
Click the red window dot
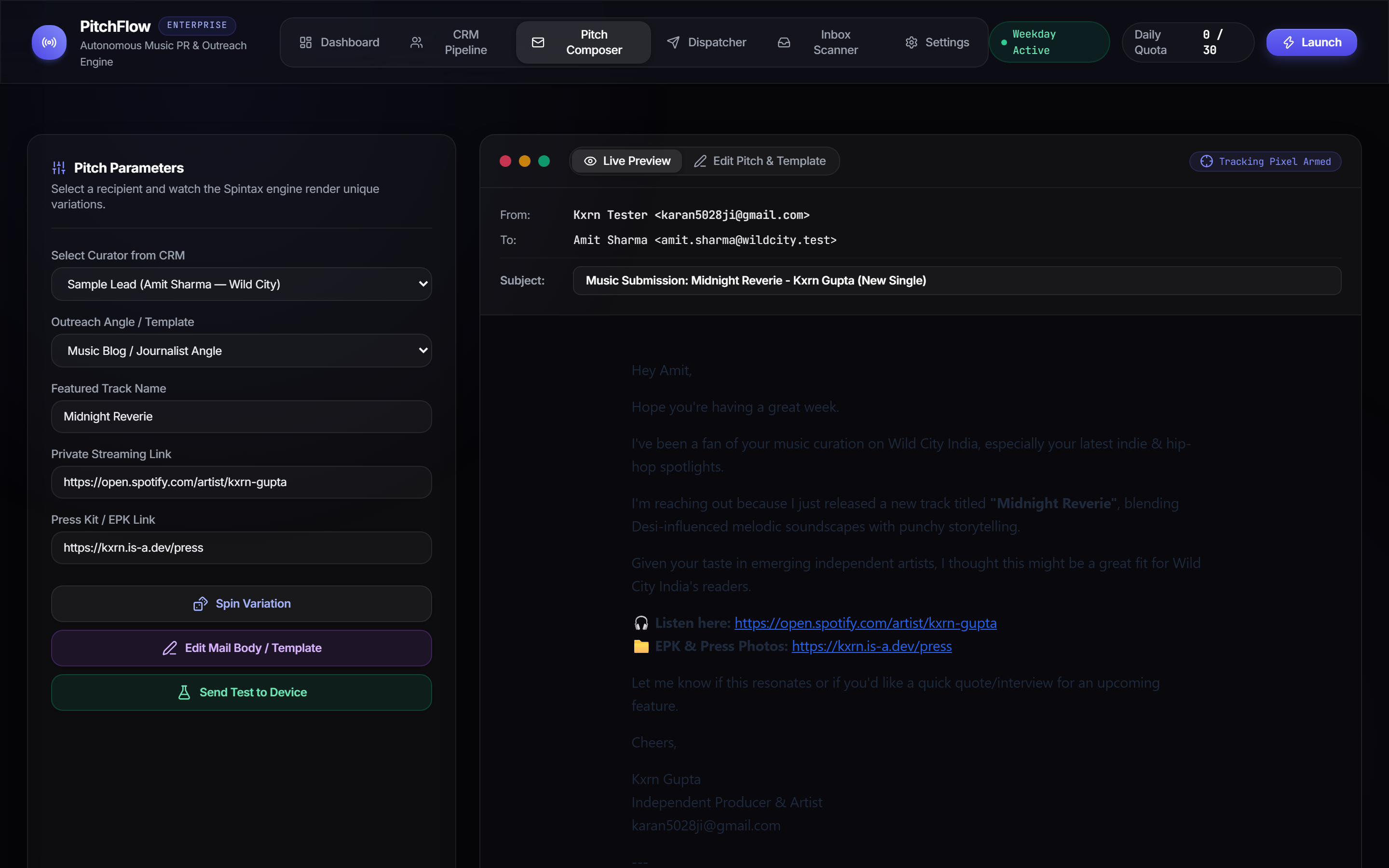pyautogui.click(x=505, y=162)
